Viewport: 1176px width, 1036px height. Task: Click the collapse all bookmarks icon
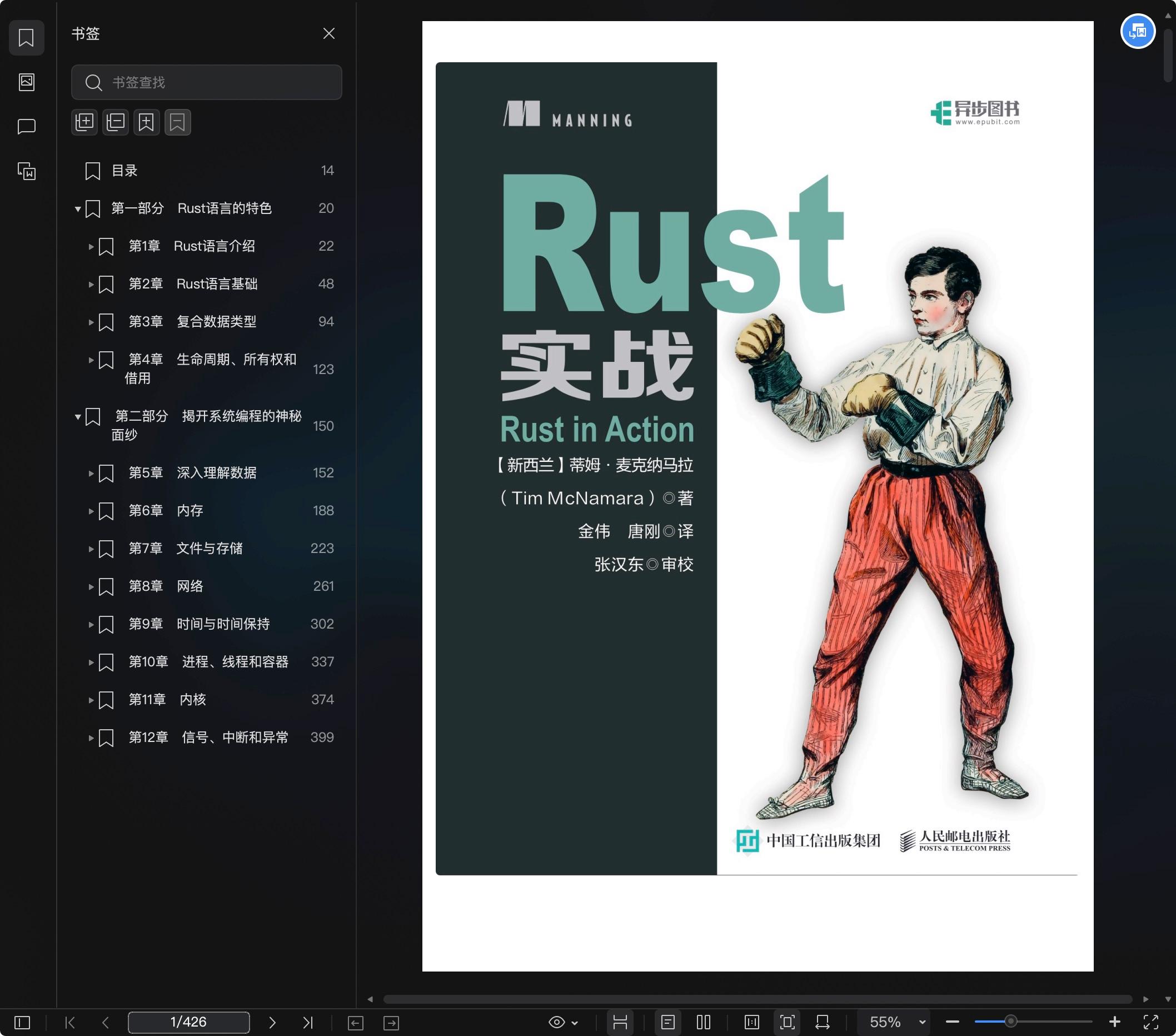(x=116, y=122)
